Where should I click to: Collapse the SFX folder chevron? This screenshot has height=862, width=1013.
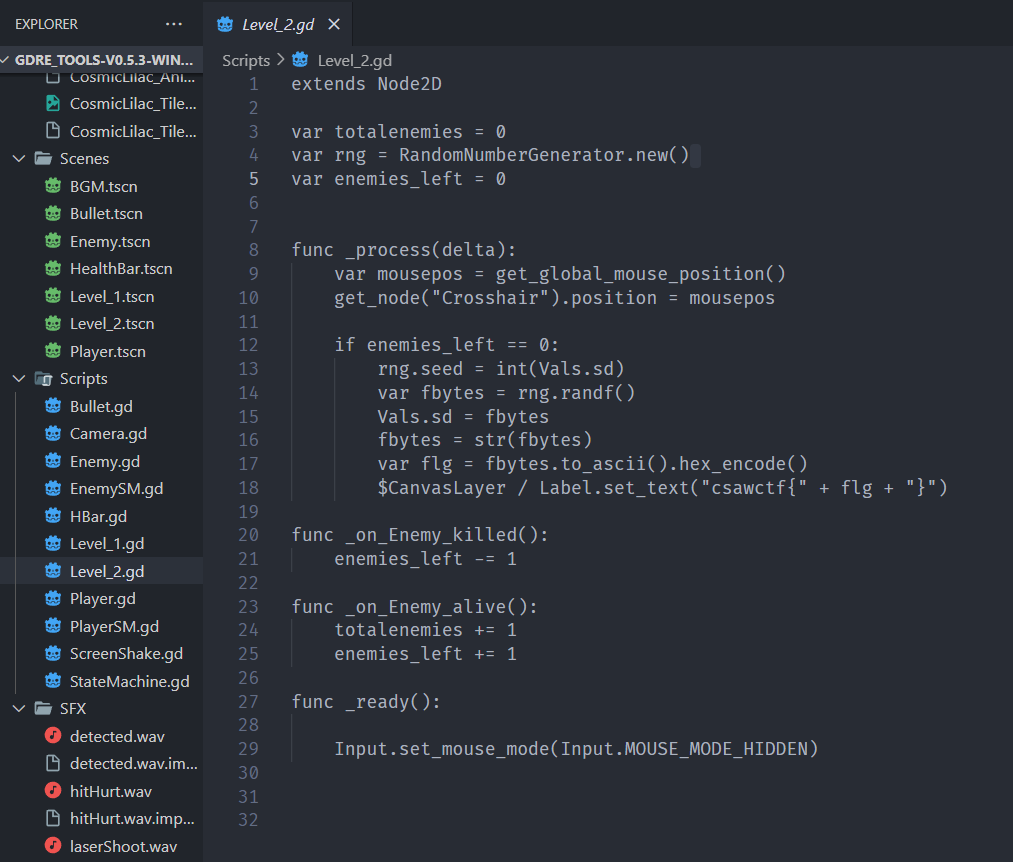(19, 709)
